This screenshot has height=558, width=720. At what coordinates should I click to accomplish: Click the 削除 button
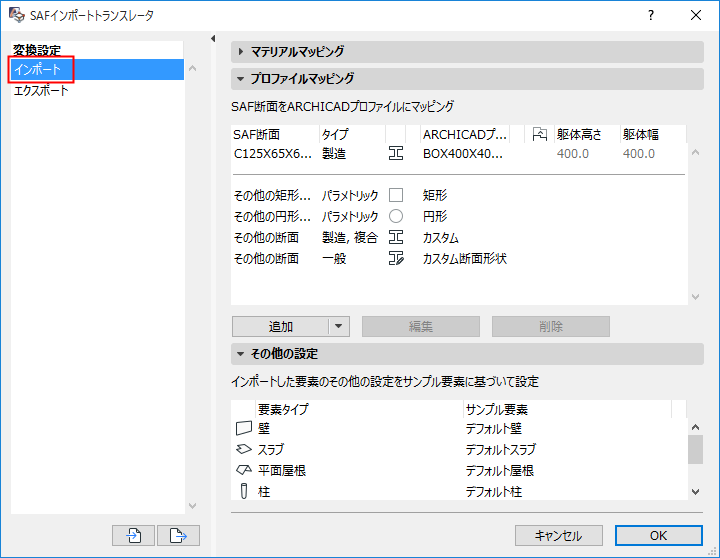tap(551, 327)
